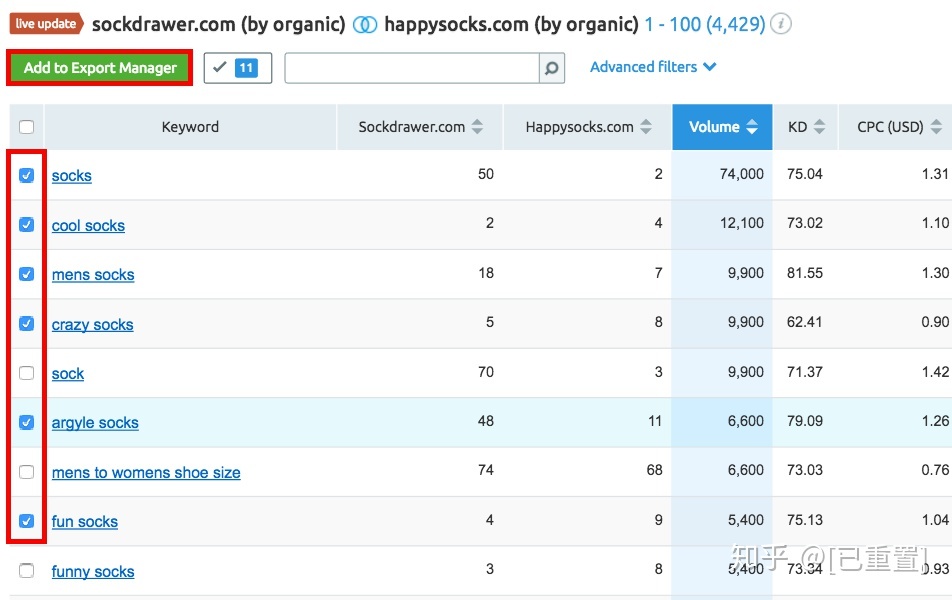Click KD value 62.41
Viewport: 952px width, 600px height.
coord(804,322)
